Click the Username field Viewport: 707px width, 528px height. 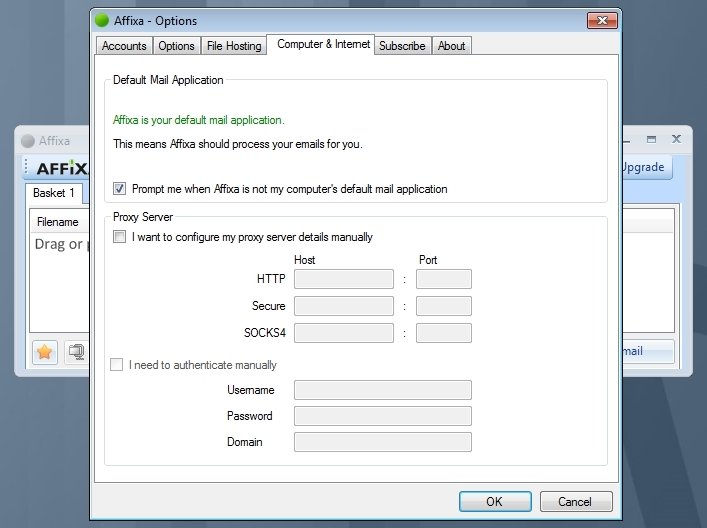[x=383, y=390]
